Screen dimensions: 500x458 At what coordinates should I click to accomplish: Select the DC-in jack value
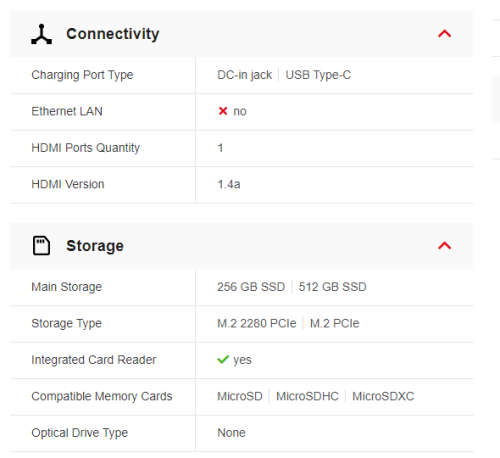[244, 75]
